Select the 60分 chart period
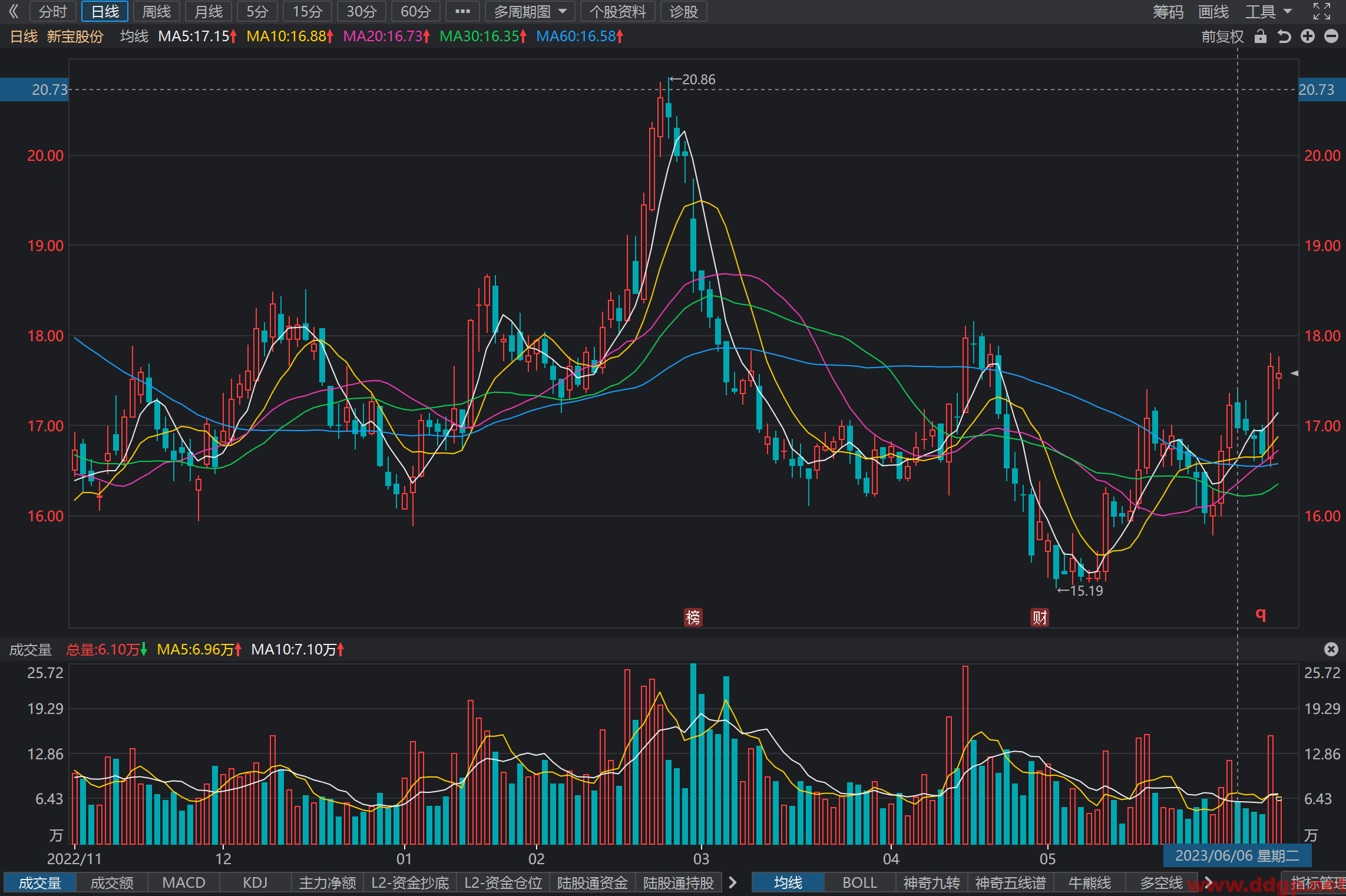This screenshot has height=896, width=1346. (x=416, y=11)
